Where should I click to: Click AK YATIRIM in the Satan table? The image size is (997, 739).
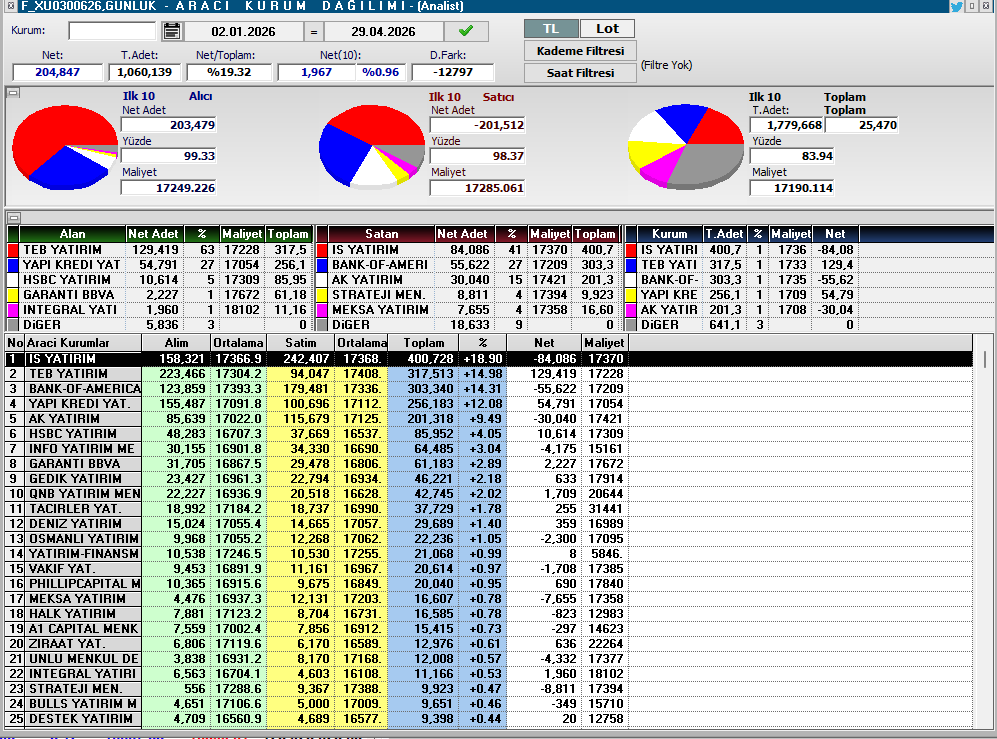point(367,280)
